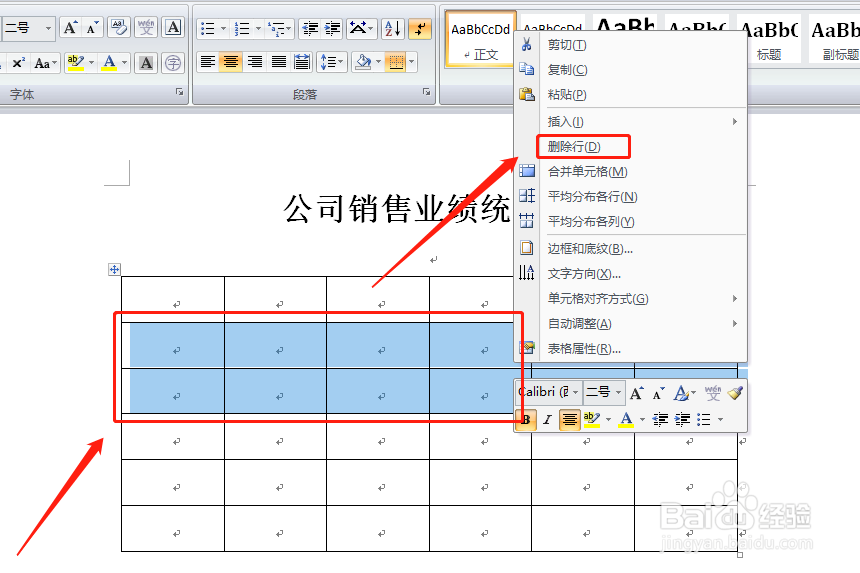The width and height of the screenshot is (860, 573).
Task: Toggle Show/Hide paragraph marks button
Action: point(420,29)
